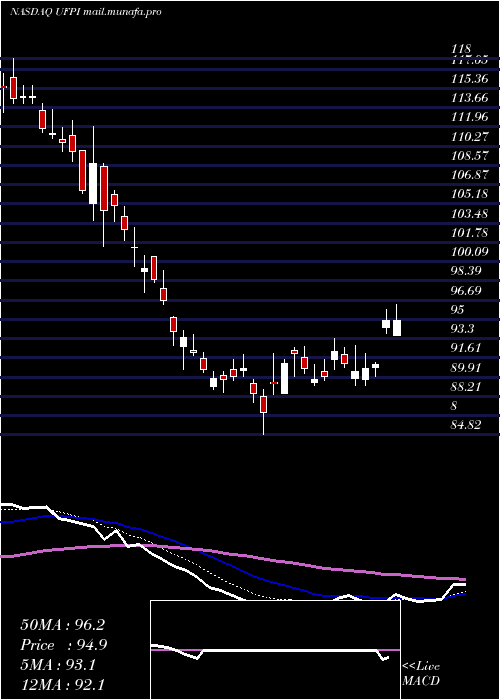500x700 pixels.
Task: Click the last white candlestick on the right
Action: point(397,327)
